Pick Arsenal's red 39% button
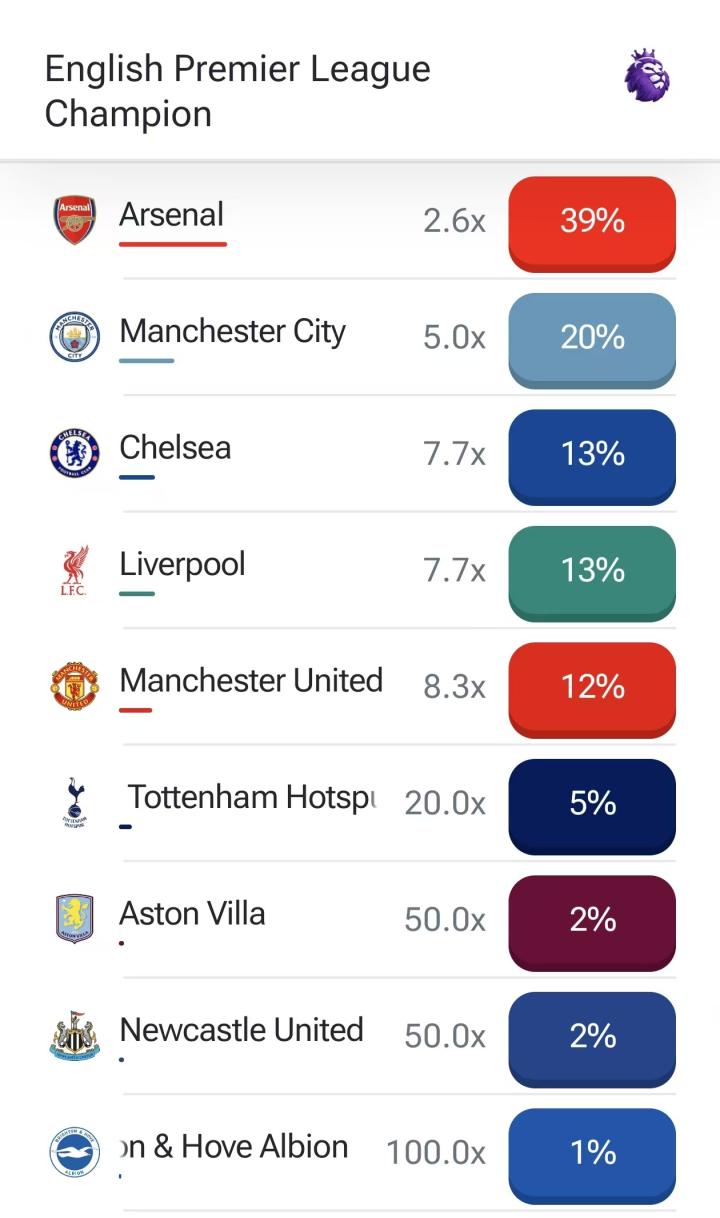Viewport: 720px width, 1218px height. 592,223
